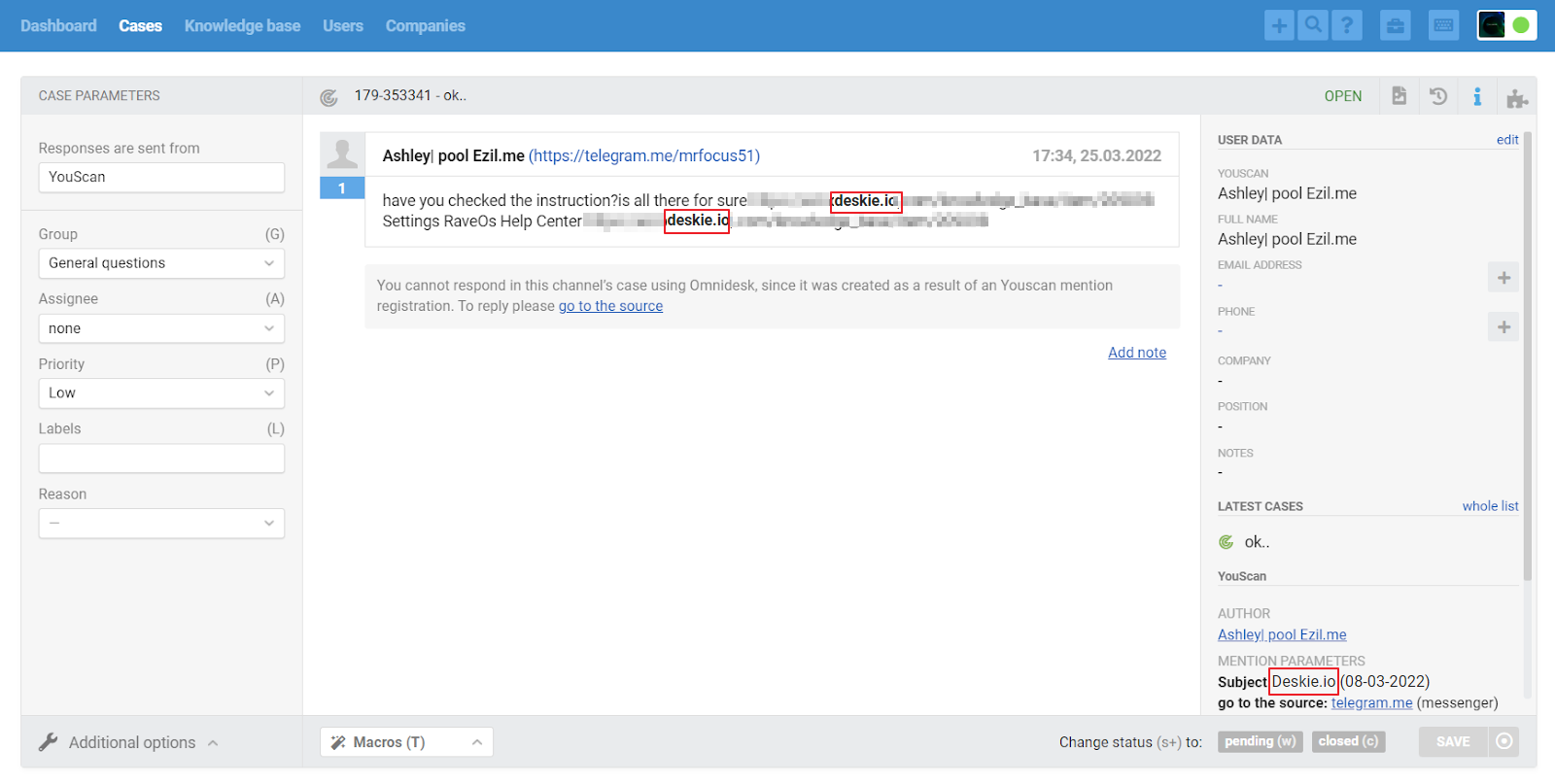The height and width of the screenshot is (784, 1555).
Task: Click the YouScan icon beside the 'ok..' latest case
Action: click(x=1227, y=542)
